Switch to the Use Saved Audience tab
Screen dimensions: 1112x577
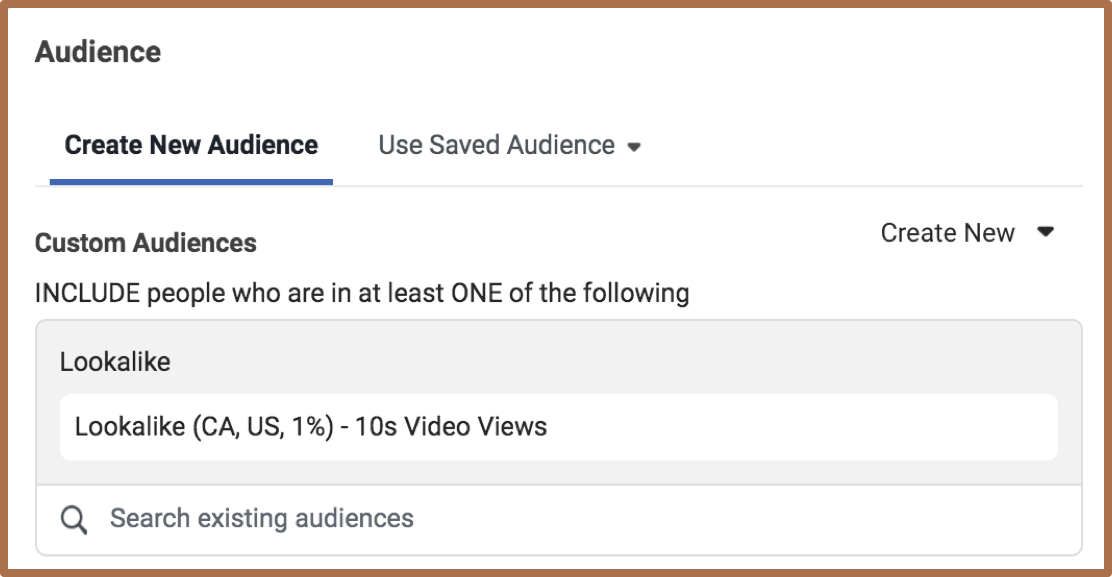point(496,145)
